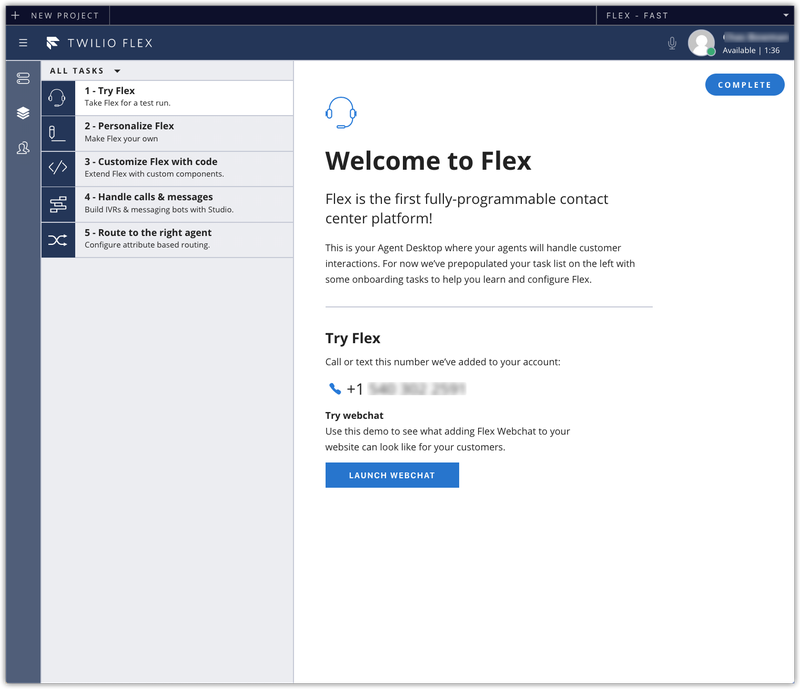Click the large headset icon above Welcome
800x689 pixels.
(x=341, y=113)
